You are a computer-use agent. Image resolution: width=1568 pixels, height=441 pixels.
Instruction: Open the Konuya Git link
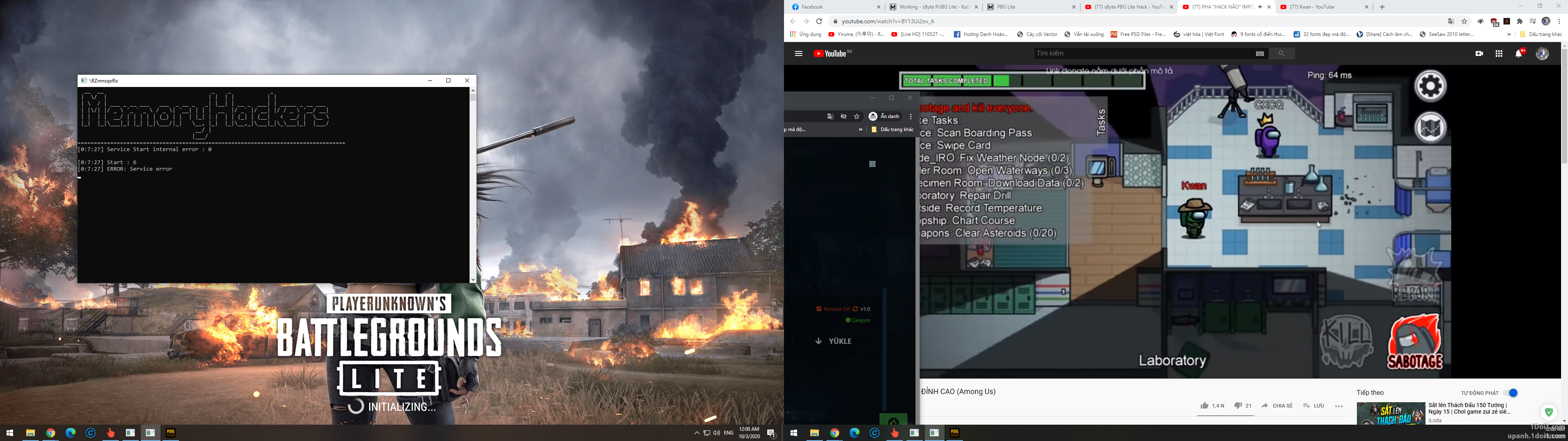pos(833,309)
